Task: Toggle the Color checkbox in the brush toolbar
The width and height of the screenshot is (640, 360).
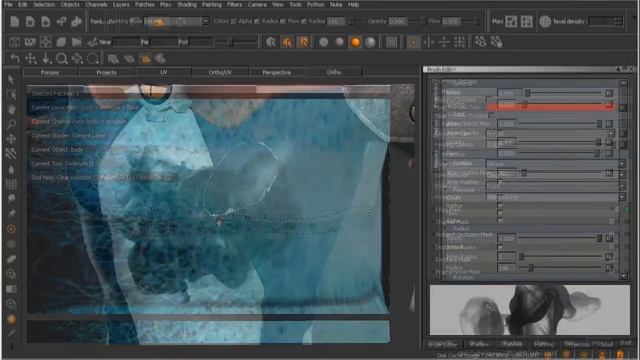Action: (233, 21)
